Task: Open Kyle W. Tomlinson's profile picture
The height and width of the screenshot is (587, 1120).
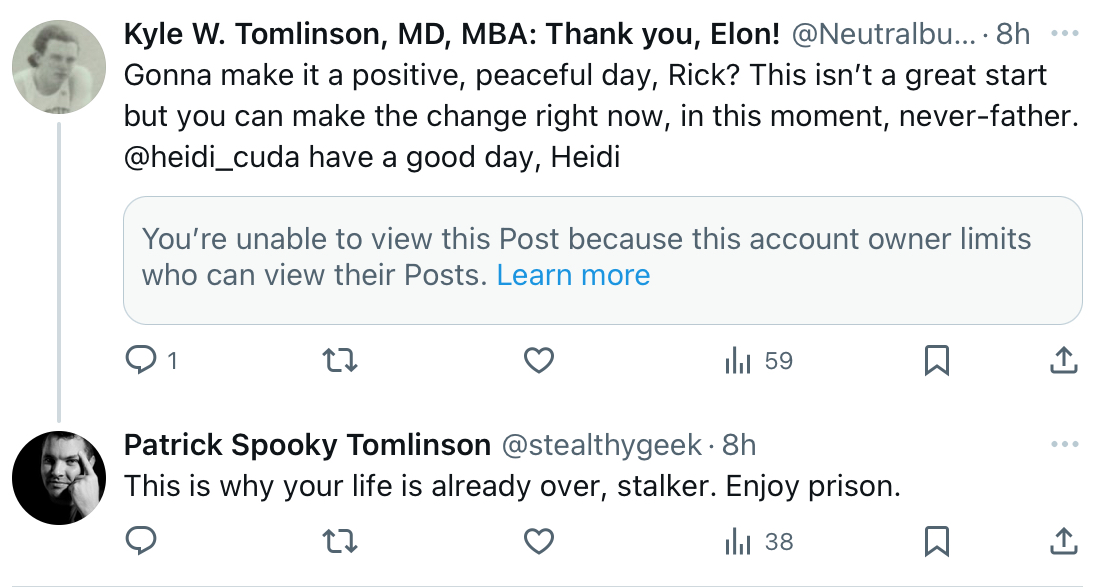Action: tap(59, 67)
